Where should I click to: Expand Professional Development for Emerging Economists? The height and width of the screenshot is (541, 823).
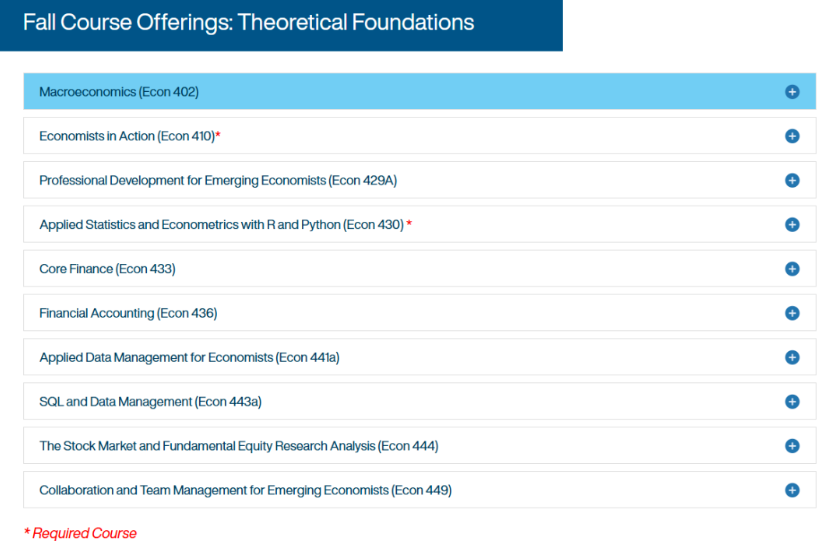218,181
